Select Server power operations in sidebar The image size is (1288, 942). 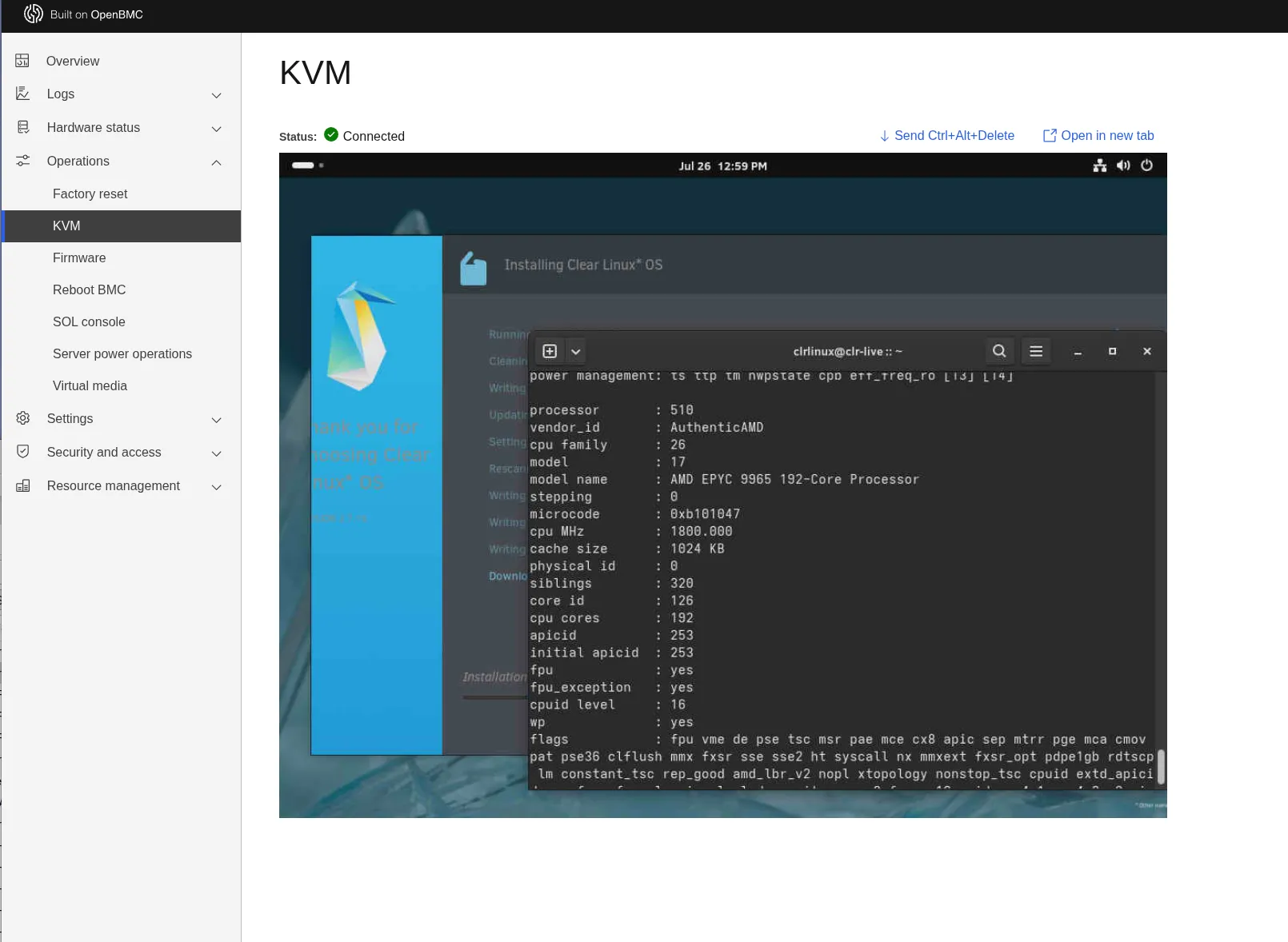click(x=122, y=353)
